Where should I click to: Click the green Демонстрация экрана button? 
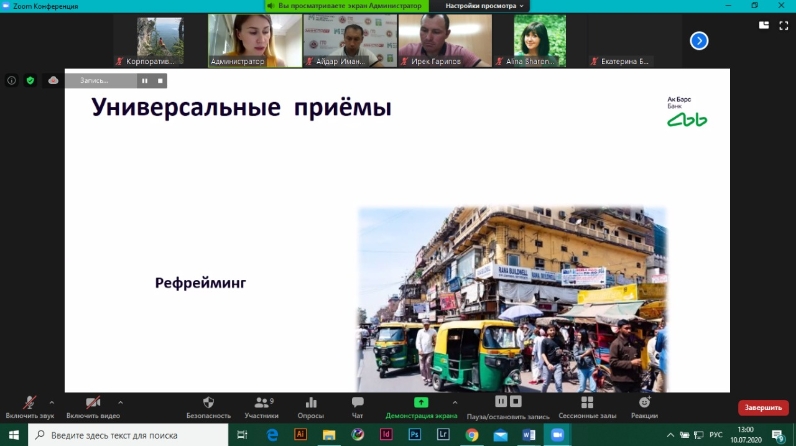tap(421, 403)
